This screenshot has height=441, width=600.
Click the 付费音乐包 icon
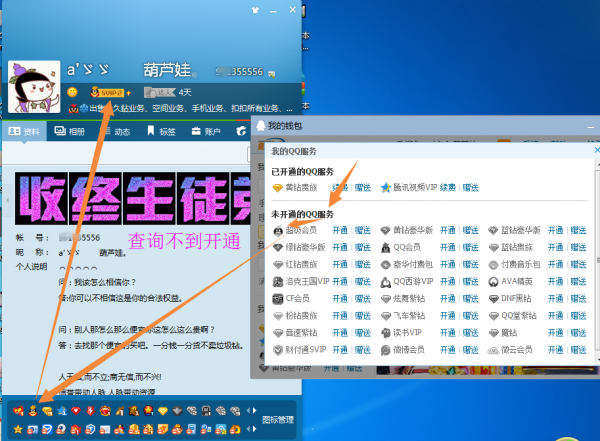(493, 265)
